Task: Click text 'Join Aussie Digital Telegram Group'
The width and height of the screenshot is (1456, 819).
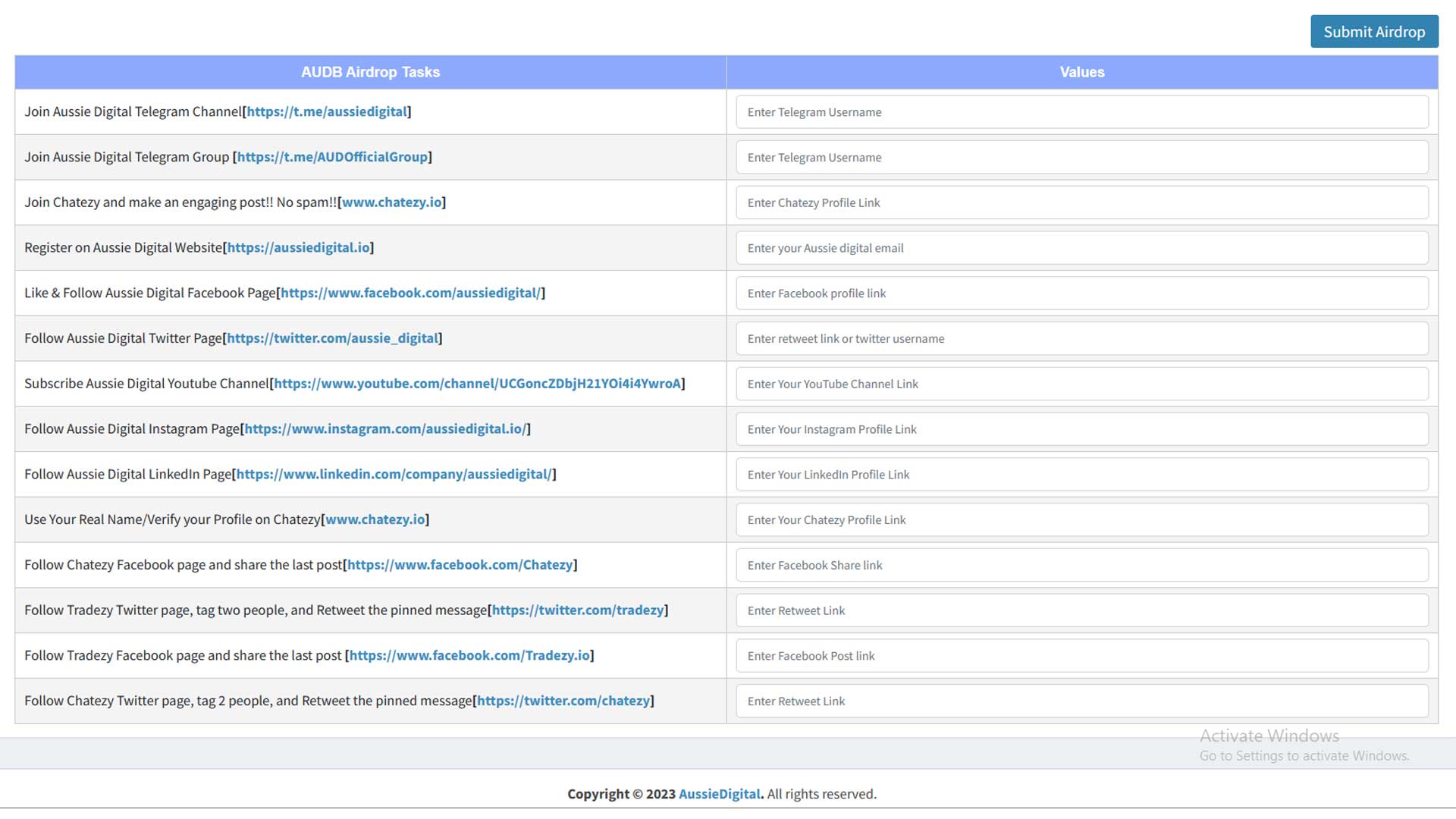Action: coord(127,157)
